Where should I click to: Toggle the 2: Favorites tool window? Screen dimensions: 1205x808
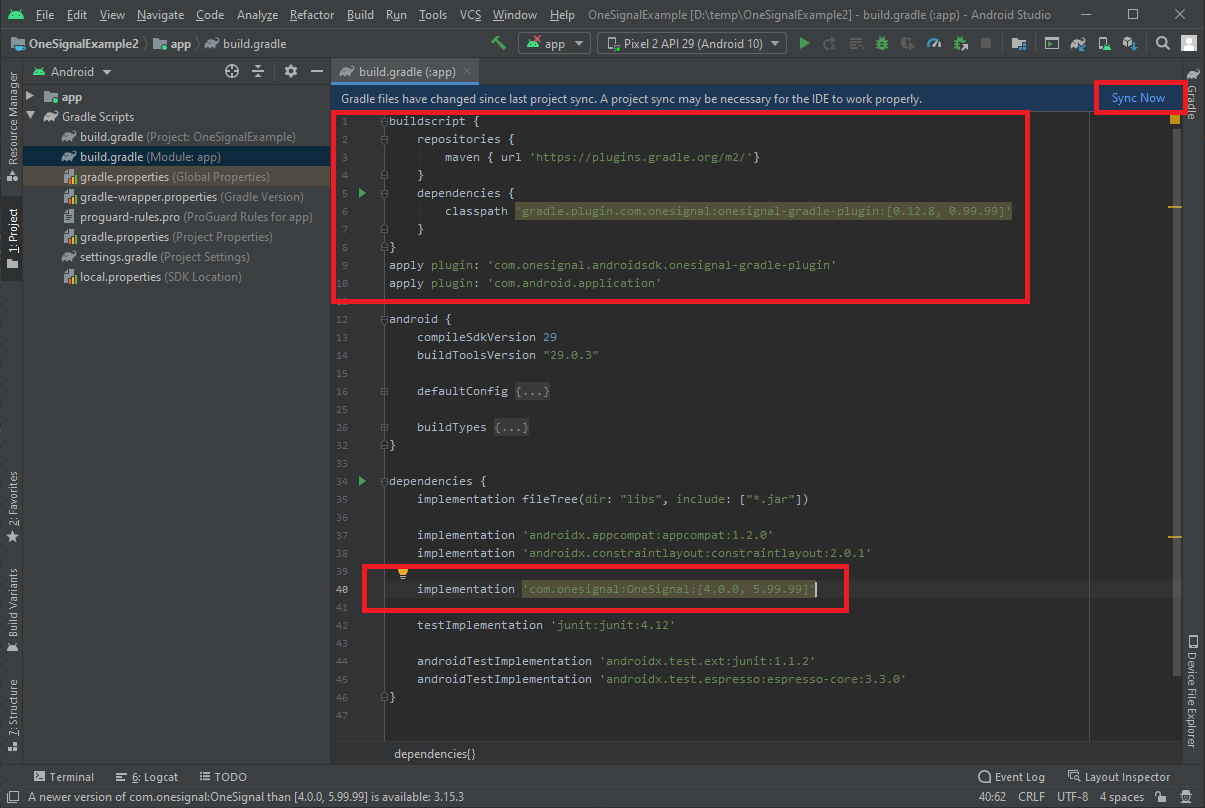pyautogui.click(x=13, y=506)
